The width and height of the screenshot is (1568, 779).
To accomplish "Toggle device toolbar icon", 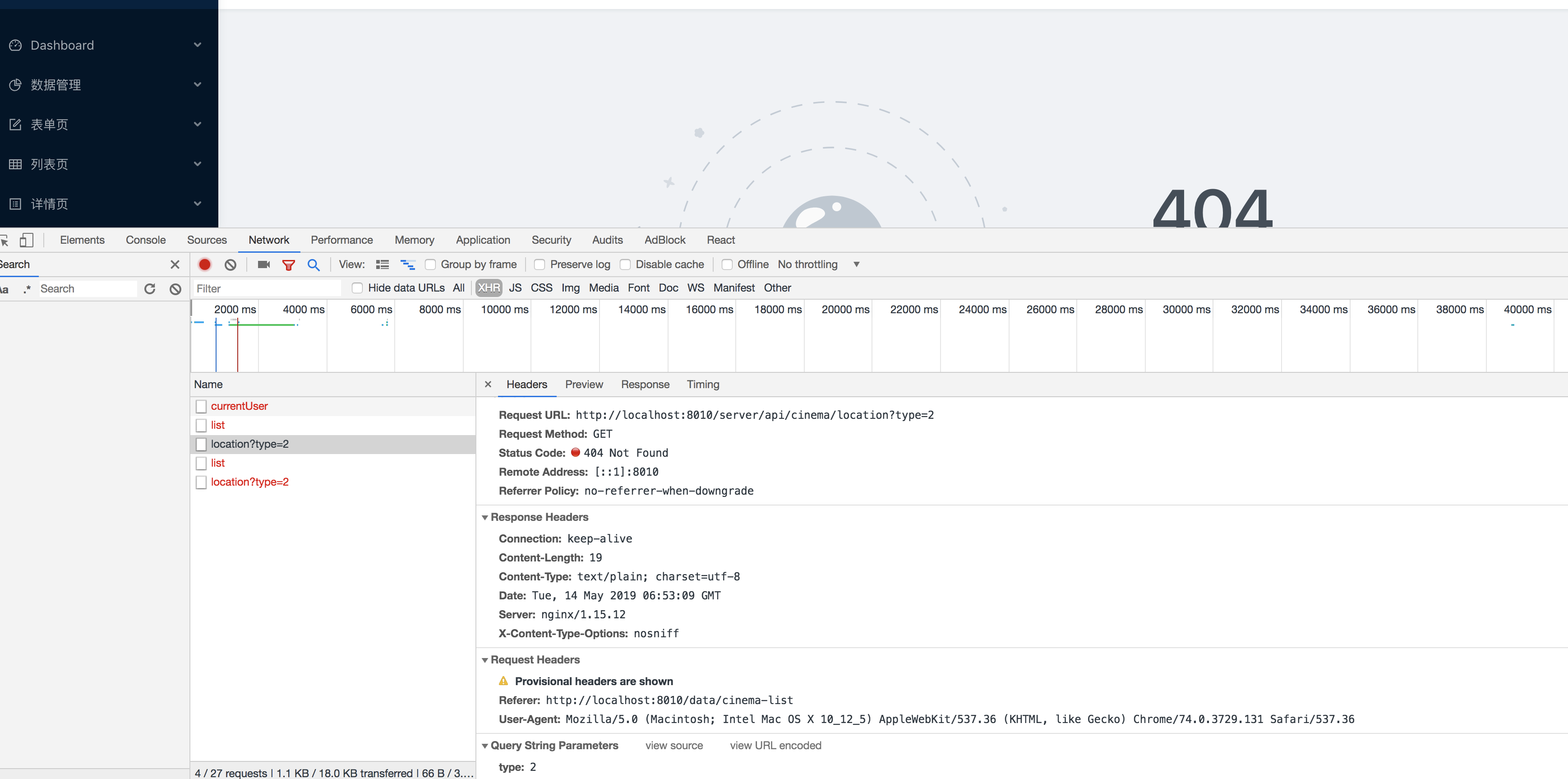I will pos(27,240).
